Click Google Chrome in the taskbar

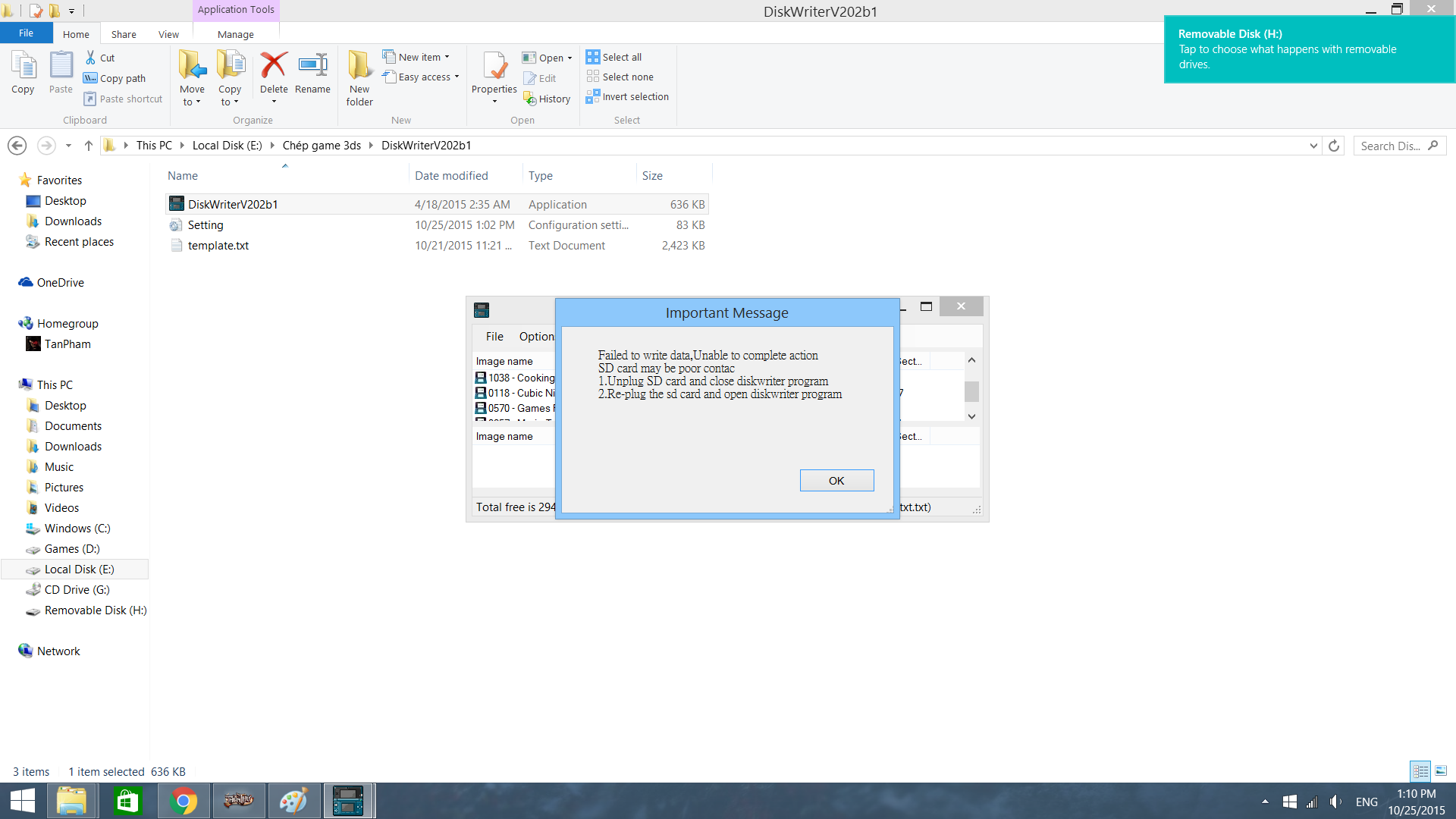(x=183, y=801)
